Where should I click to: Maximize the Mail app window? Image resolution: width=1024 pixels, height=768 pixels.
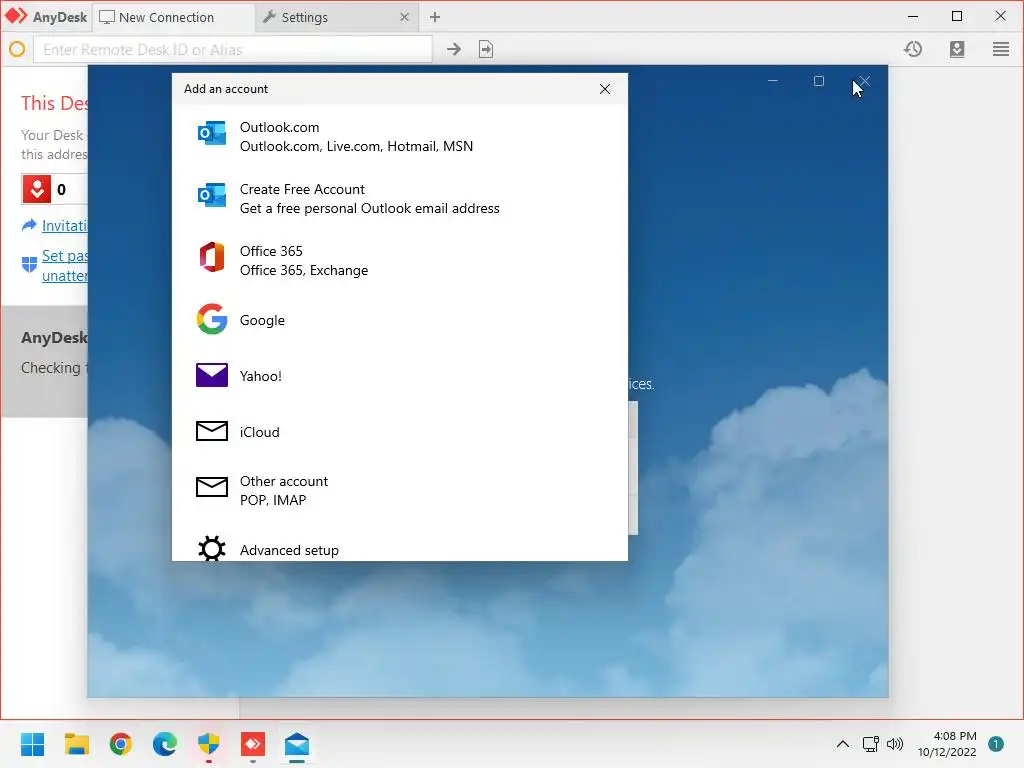818,81
